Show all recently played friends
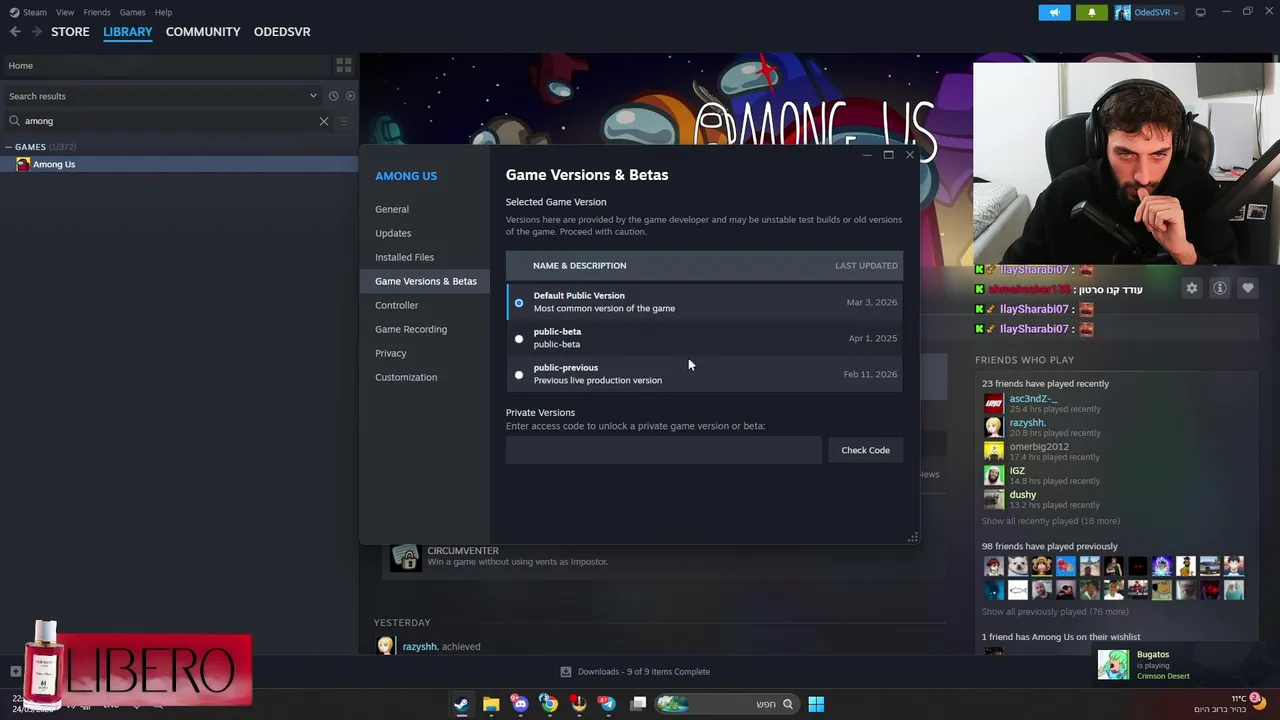 coord(1050,521)
